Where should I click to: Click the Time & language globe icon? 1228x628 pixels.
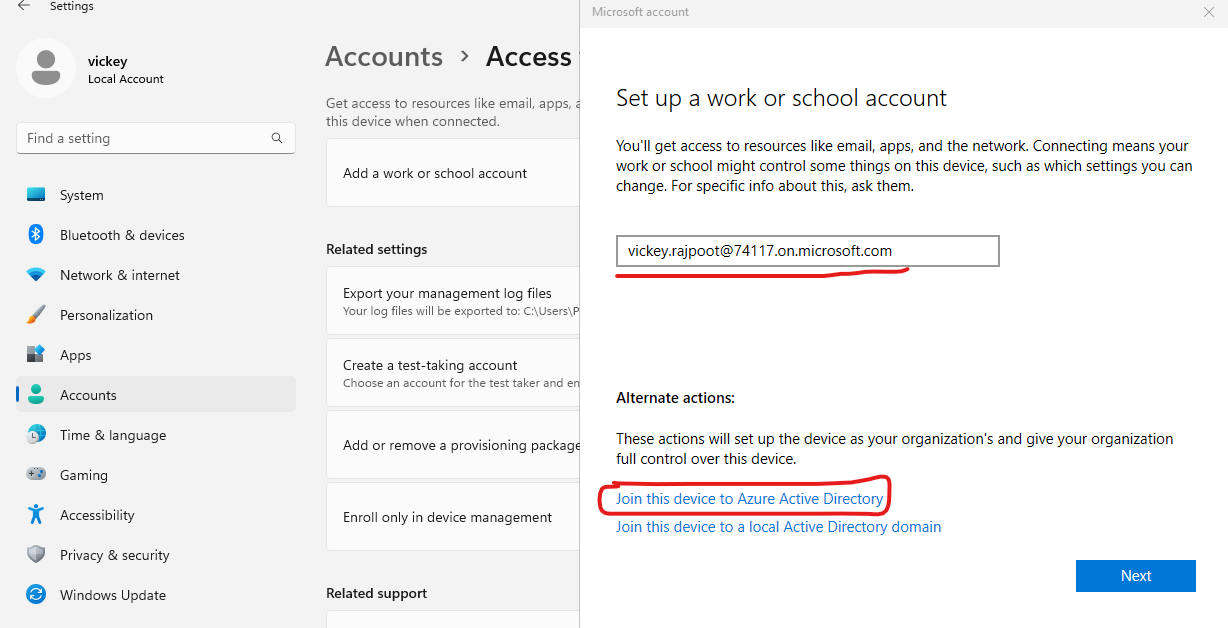click(x=36, y=435)
